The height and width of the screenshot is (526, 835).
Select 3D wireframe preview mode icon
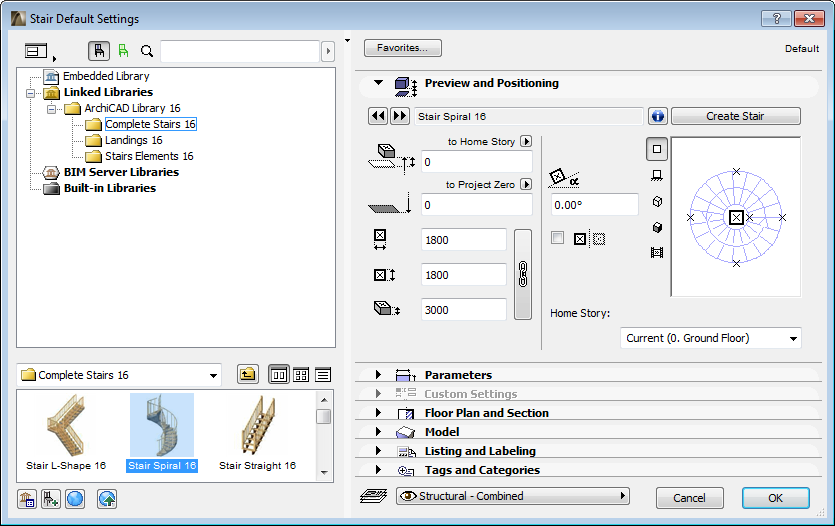pyautogui.click(x=657, y=201)
